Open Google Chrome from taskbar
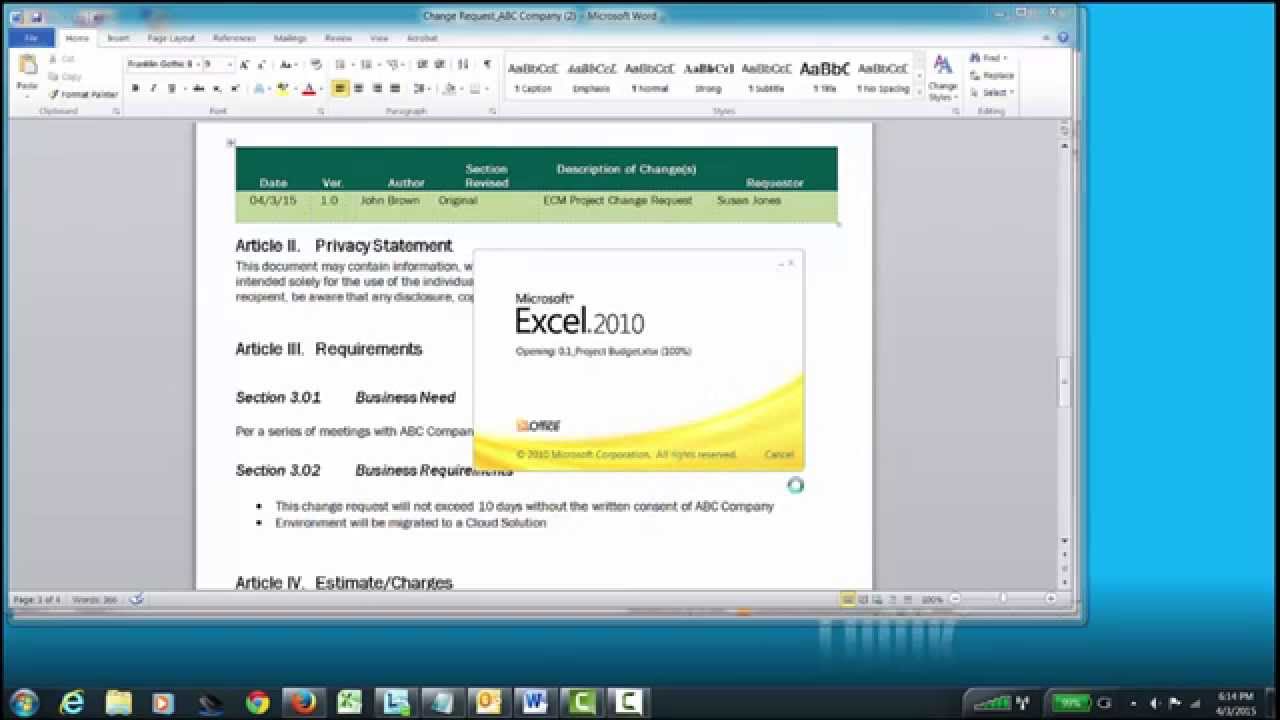Screen dimensions: 1280x720 257,703
